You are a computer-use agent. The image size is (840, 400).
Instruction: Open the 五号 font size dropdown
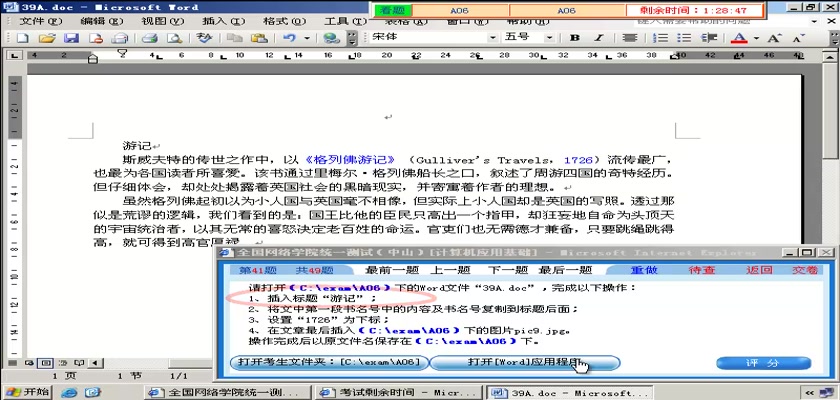(549, 37)
